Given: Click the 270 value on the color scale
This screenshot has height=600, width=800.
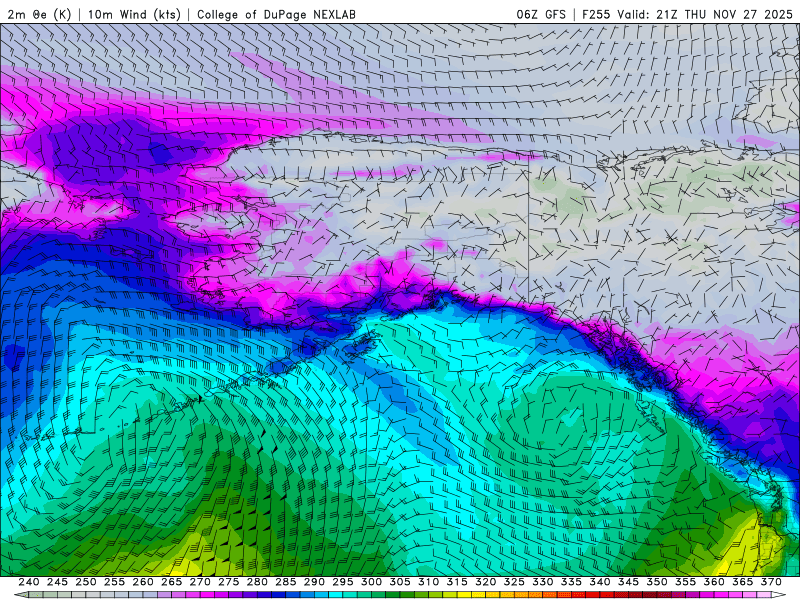Looking at the screenshot, I should point(200,582).
